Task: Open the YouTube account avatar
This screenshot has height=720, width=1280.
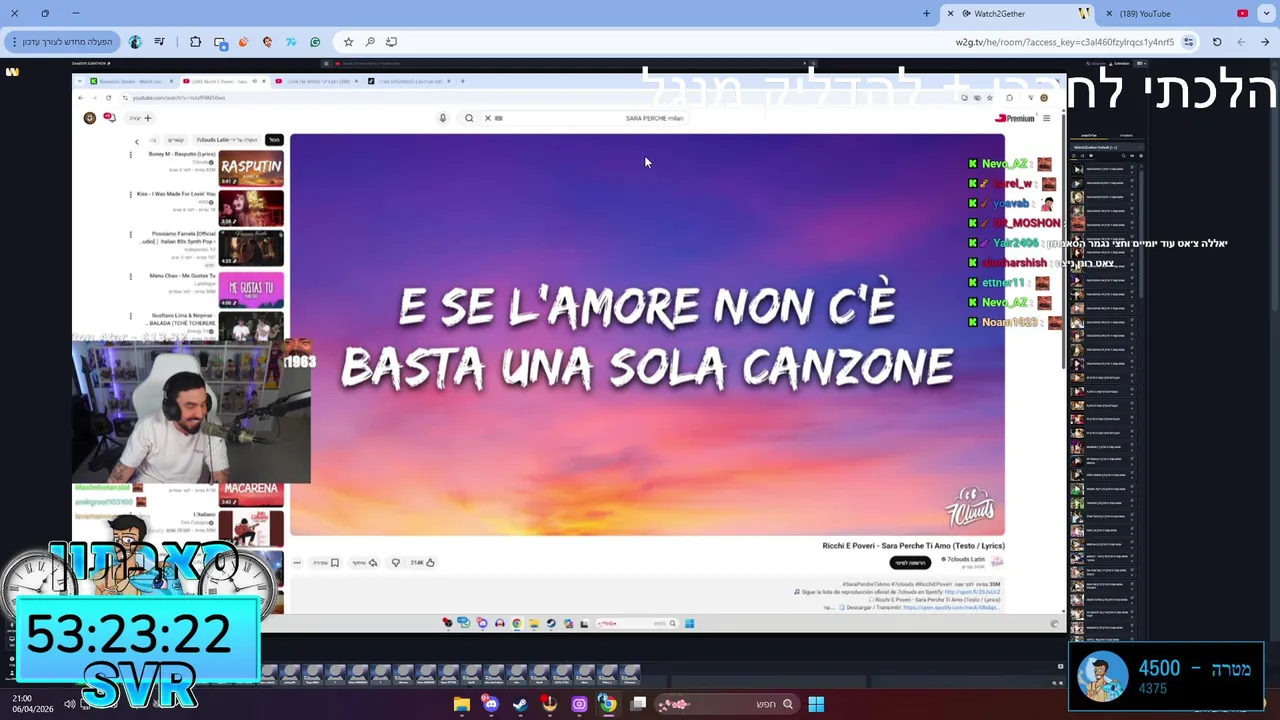Action: 89,118
